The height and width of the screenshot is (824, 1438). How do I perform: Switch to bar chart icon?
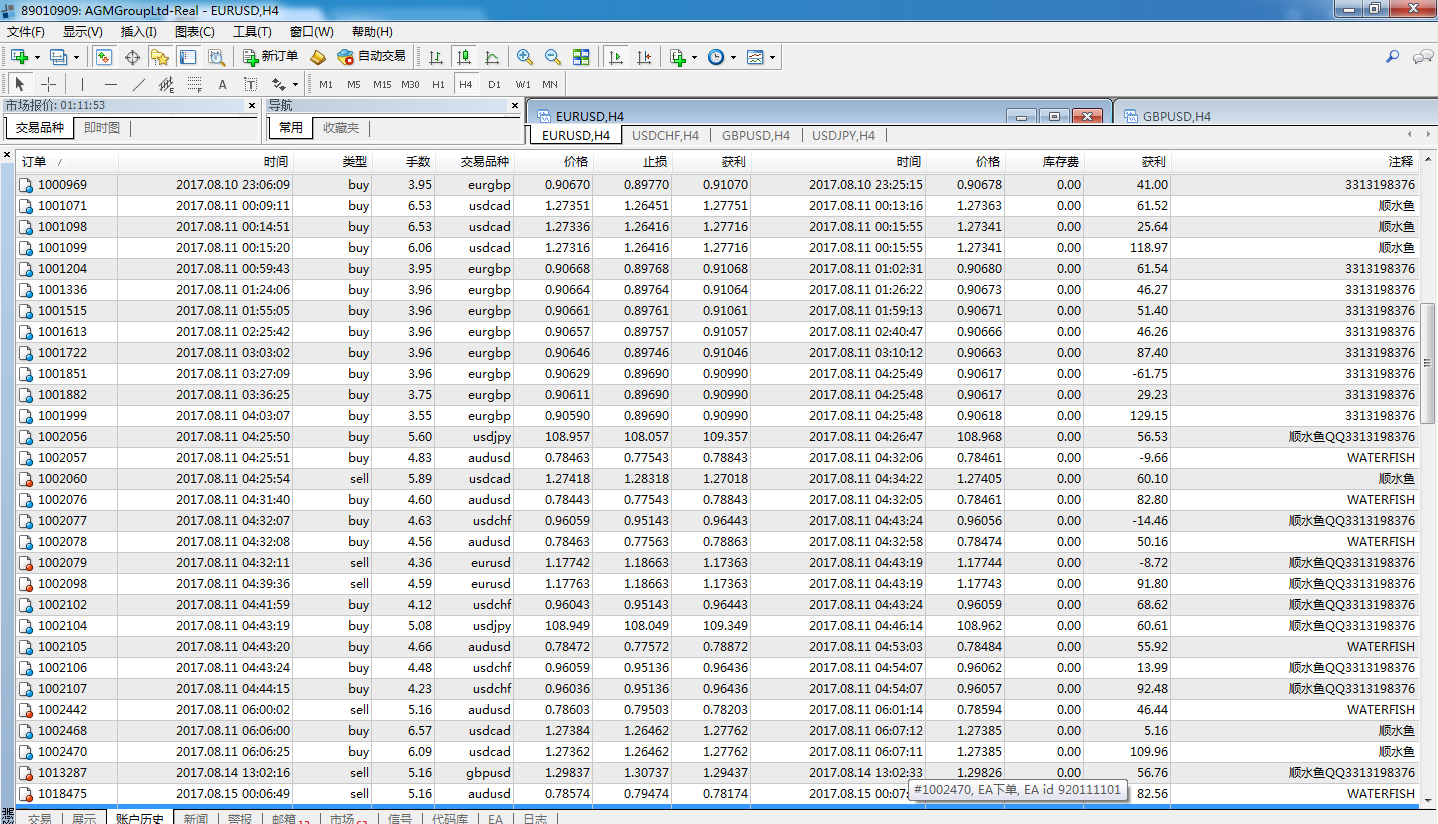pos(436,57)
